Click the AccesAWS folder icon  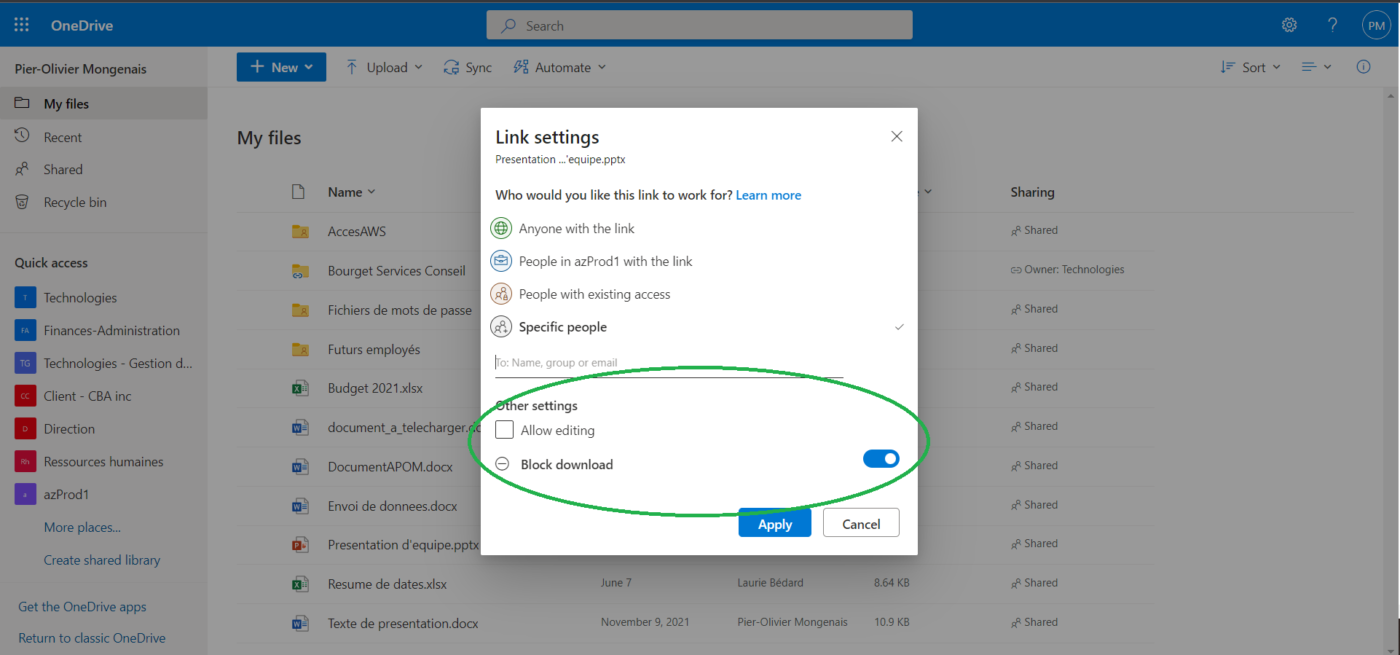(x=300, y=231)
